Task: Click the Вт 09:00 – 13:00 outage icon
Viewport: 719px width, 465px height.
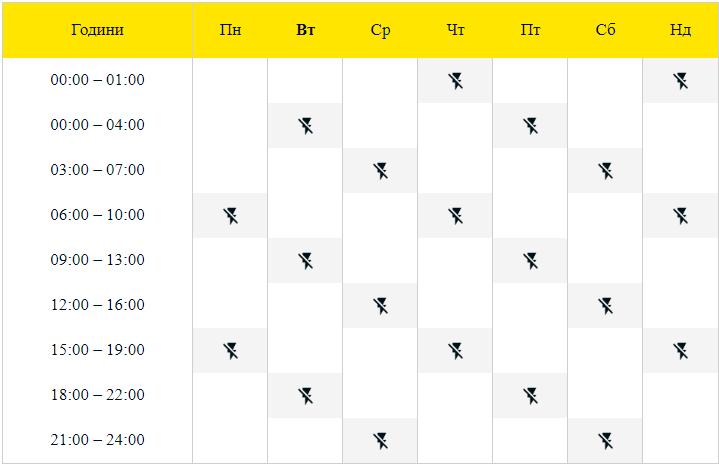Action: point(305,261)
